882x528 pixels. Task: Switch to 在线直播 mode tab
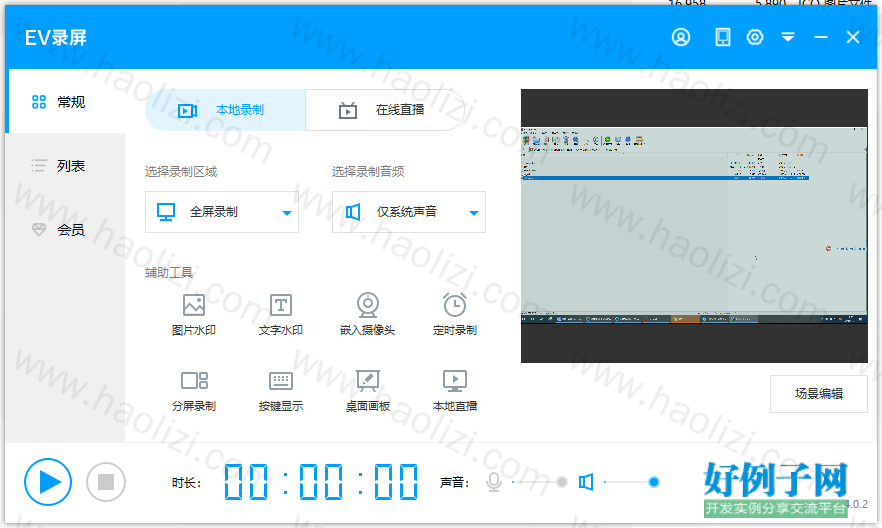[x=385, y=110]
